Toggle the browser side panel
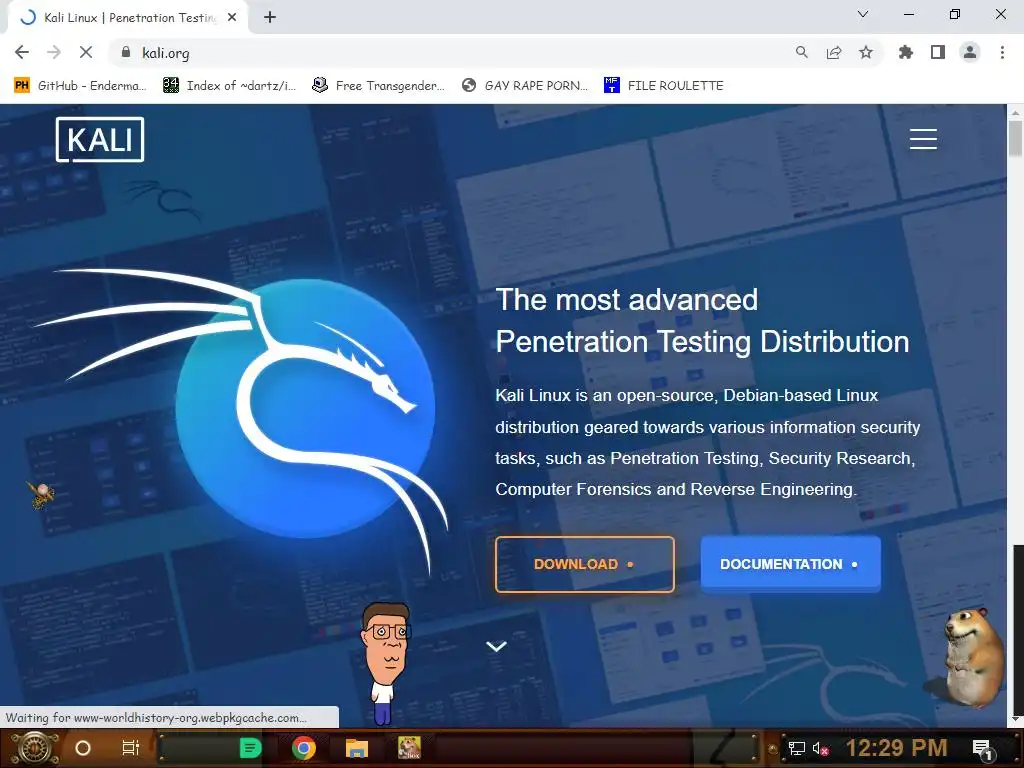The image size is (1024, 768). (x=938, y=52)
